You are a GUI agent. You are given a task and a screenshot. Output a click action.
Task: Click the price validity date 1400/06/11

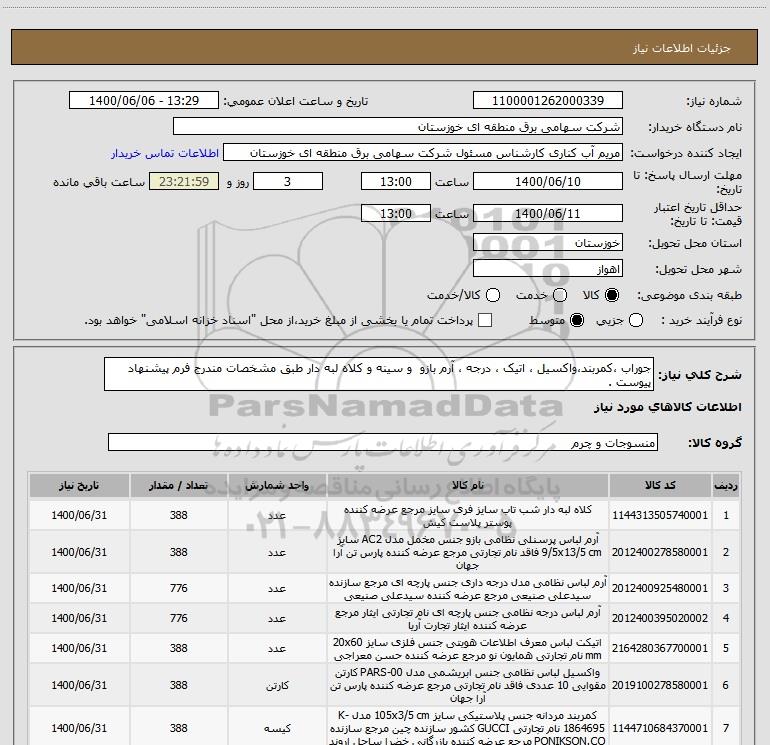coord(547,214)
